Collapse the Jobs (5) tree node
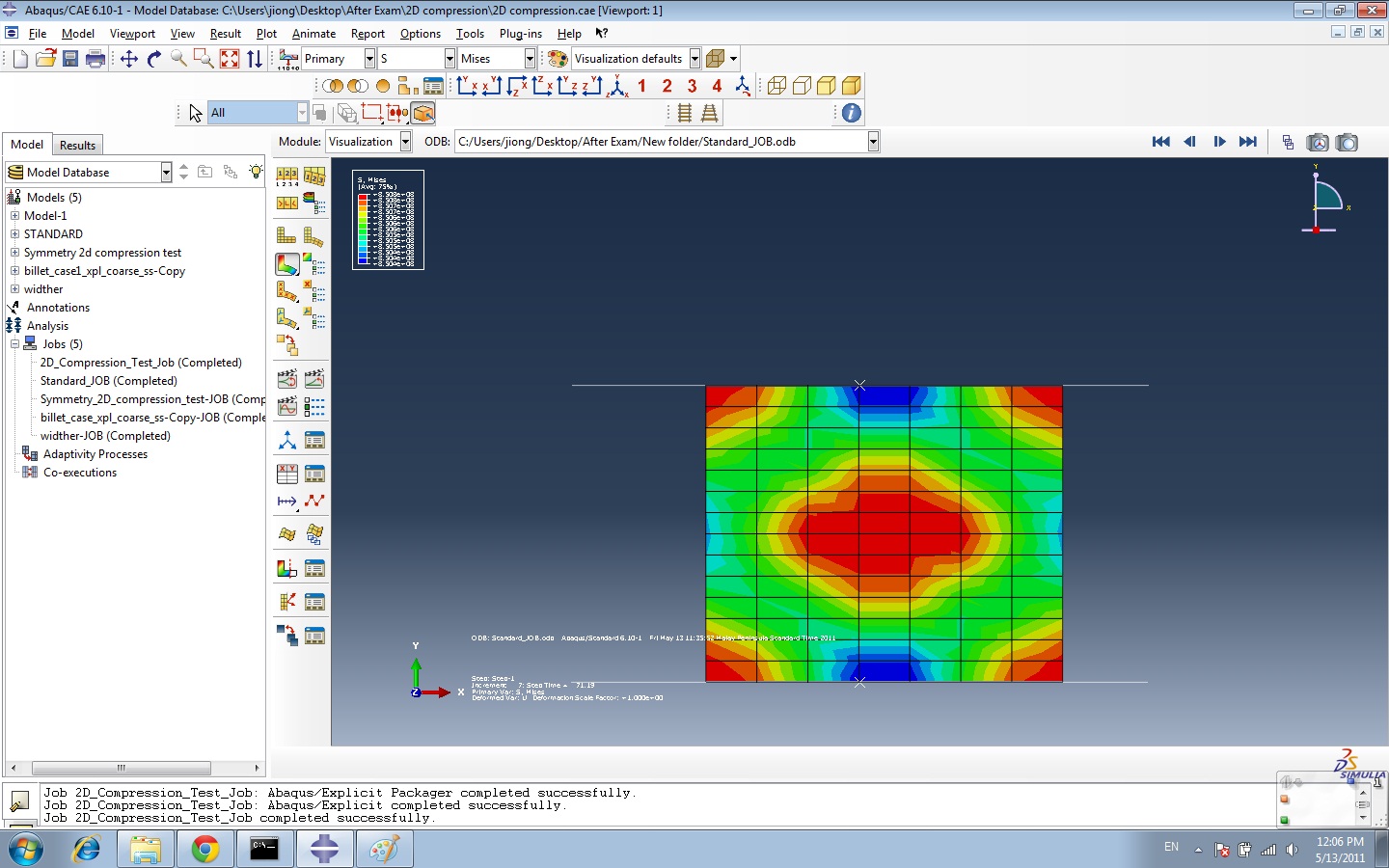 point(15,344)
